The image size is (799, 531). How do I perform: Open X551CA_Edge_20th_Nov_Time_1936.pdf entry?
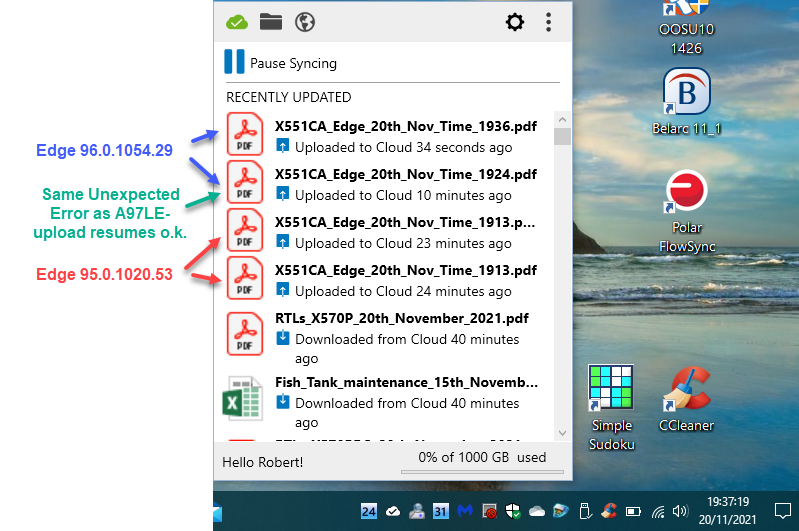(406, 127)
